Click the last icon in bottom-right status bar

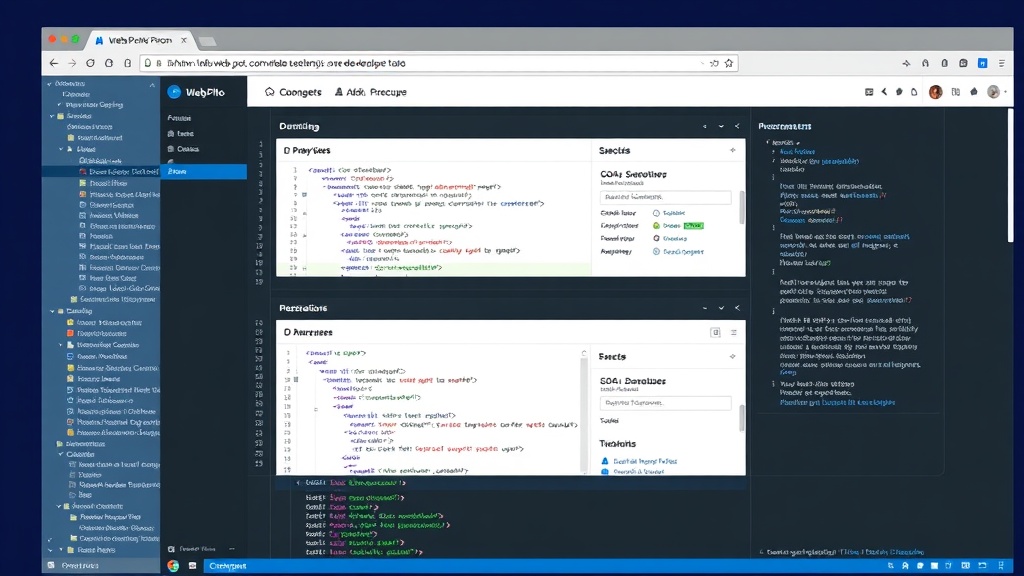[1001, 566]
